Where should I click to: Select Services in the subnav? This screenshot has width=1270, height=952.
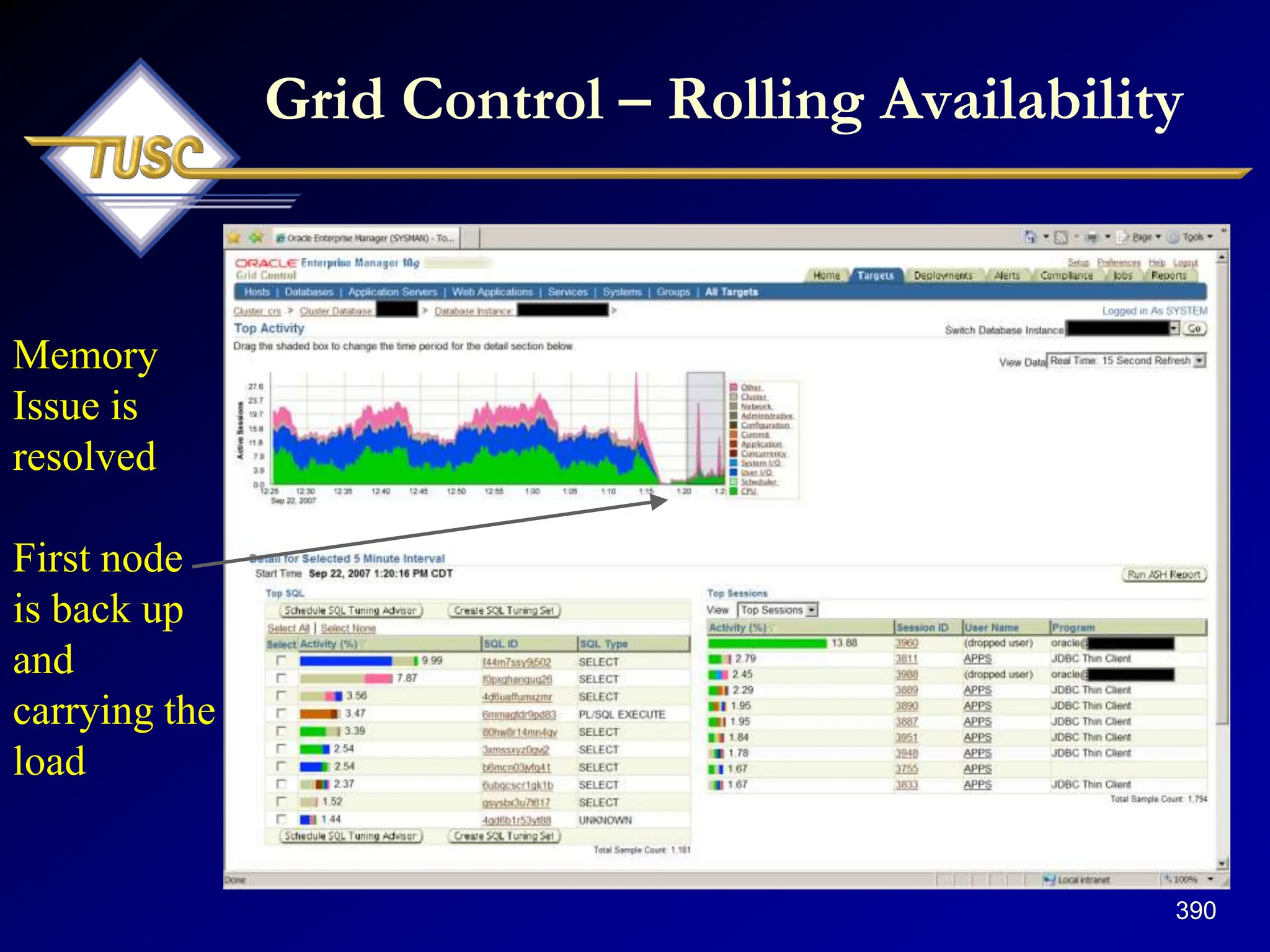tap(567, 292)
